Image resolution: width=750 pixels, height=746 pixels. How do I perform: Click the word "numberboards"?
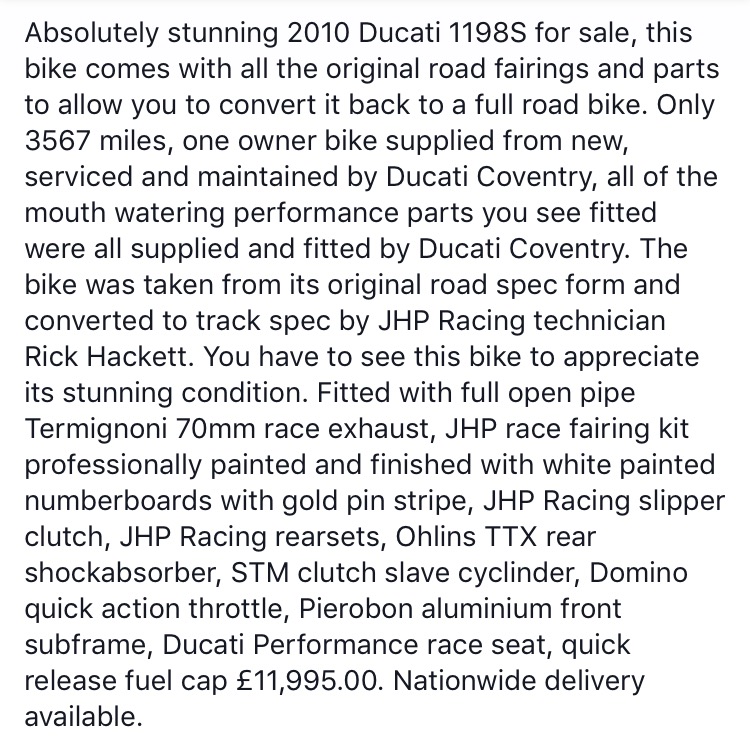118,501
